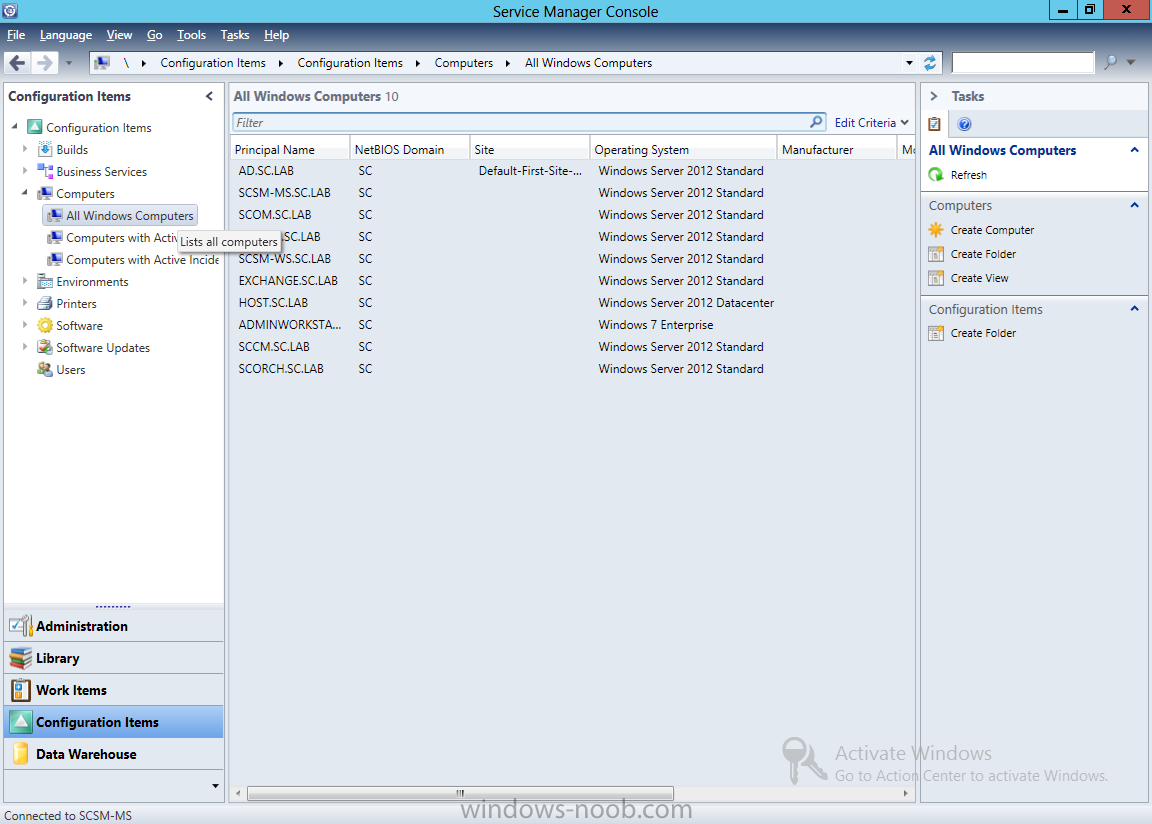Image resolution: width=1152 pixels, height=824 pixels.
Task: Click the search magnifier icon at top right
Action: tap(1110, 62)
